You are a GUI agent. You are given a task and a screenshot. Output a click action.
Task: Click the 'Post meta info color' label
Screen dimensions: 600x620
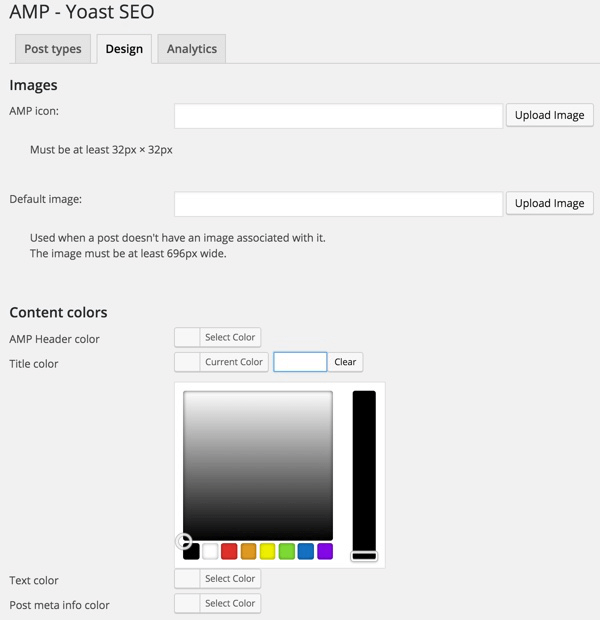tap(59, 605)
